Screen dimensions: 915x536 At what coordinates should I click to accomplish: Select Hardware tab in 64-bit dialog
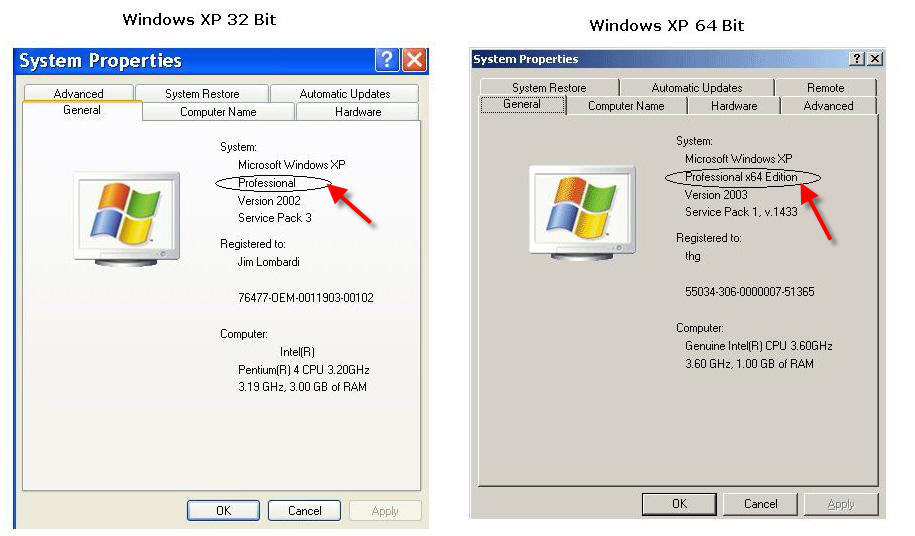click(x=734, y=106)
